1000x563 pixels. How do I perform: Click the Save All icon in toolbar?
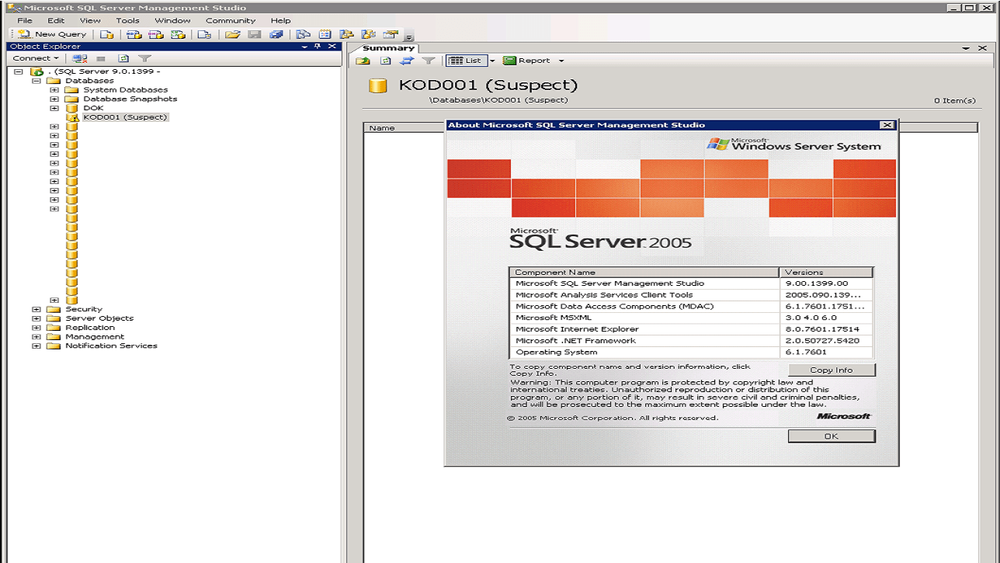click(276, 34)
